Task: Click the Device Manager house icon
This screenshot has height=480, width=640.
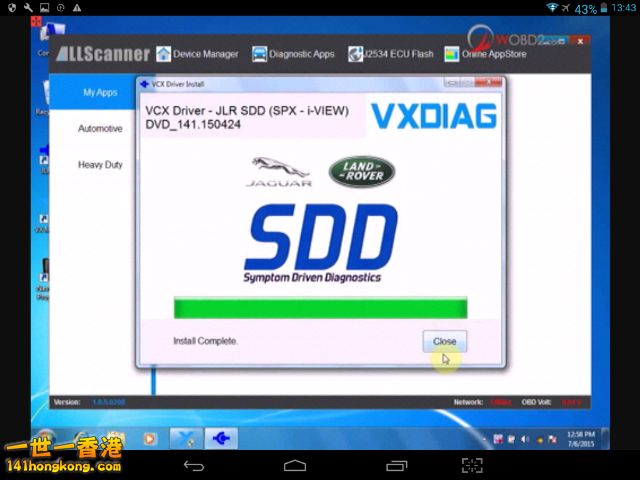Action: [163, 54]
